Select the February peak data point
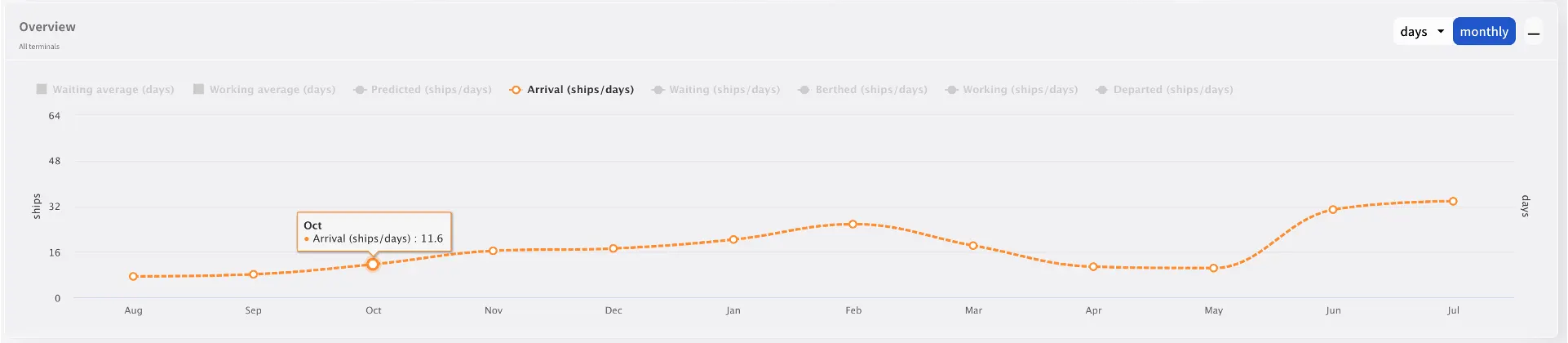1568x343 pixels. (853, 224)
